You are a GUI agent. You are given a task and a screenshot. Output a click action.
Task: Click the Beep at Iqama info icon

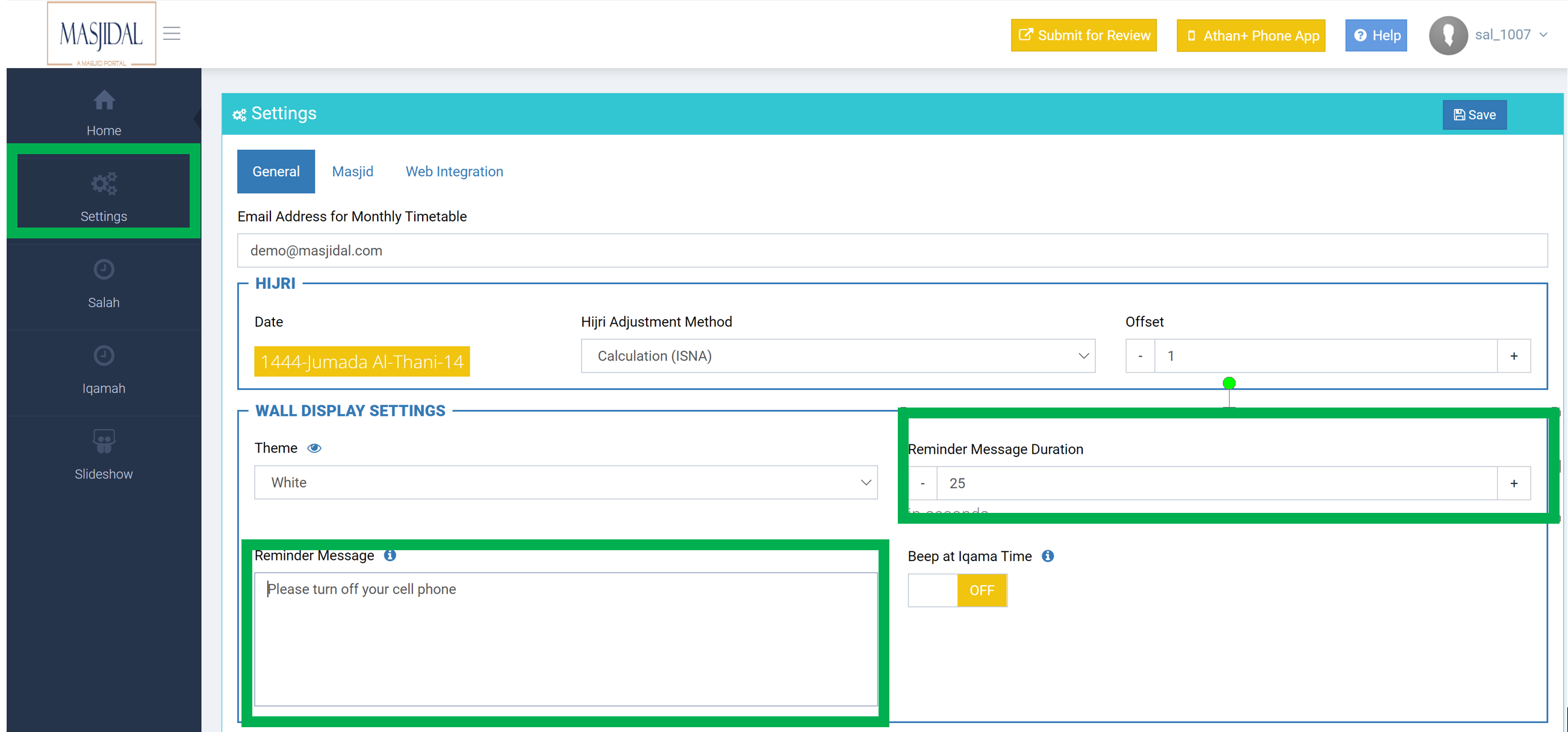1048,556
